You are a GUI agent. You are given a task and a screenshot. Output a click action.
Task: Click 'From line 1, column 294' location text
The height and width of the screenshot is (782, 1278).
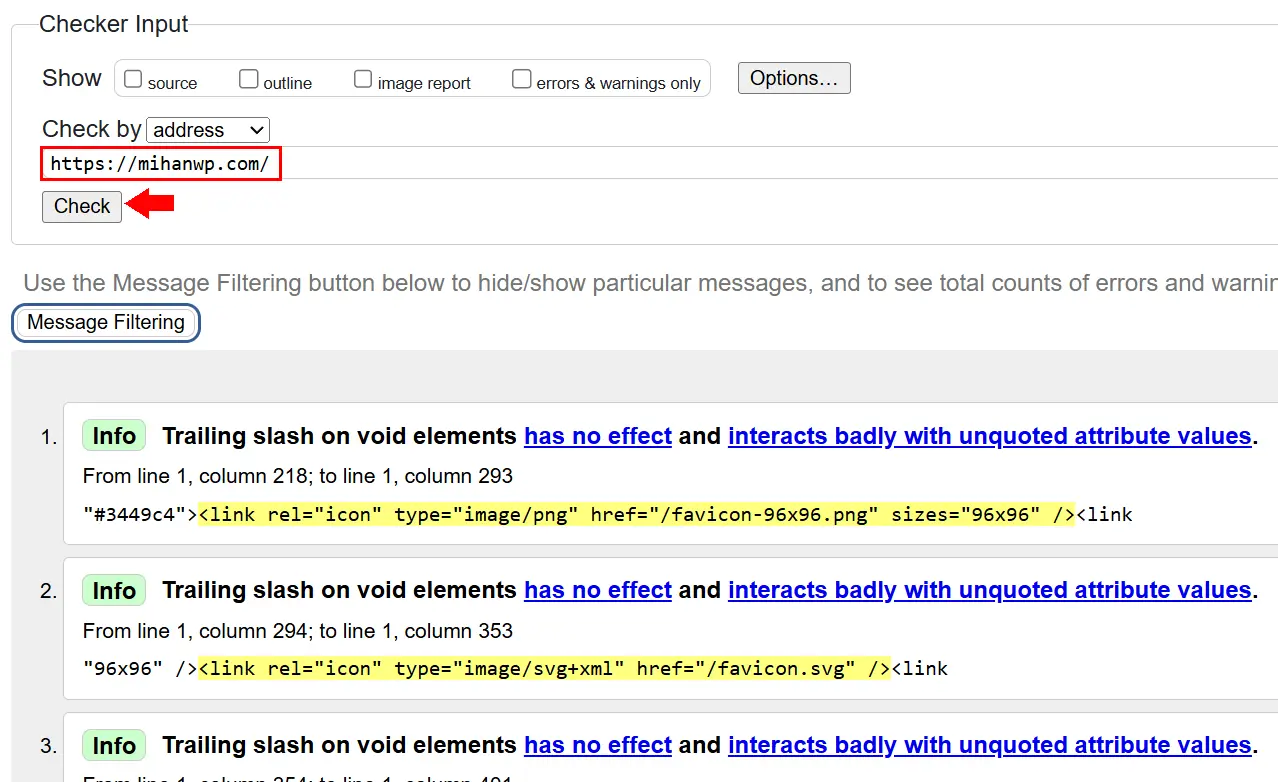tap(298, 631)
